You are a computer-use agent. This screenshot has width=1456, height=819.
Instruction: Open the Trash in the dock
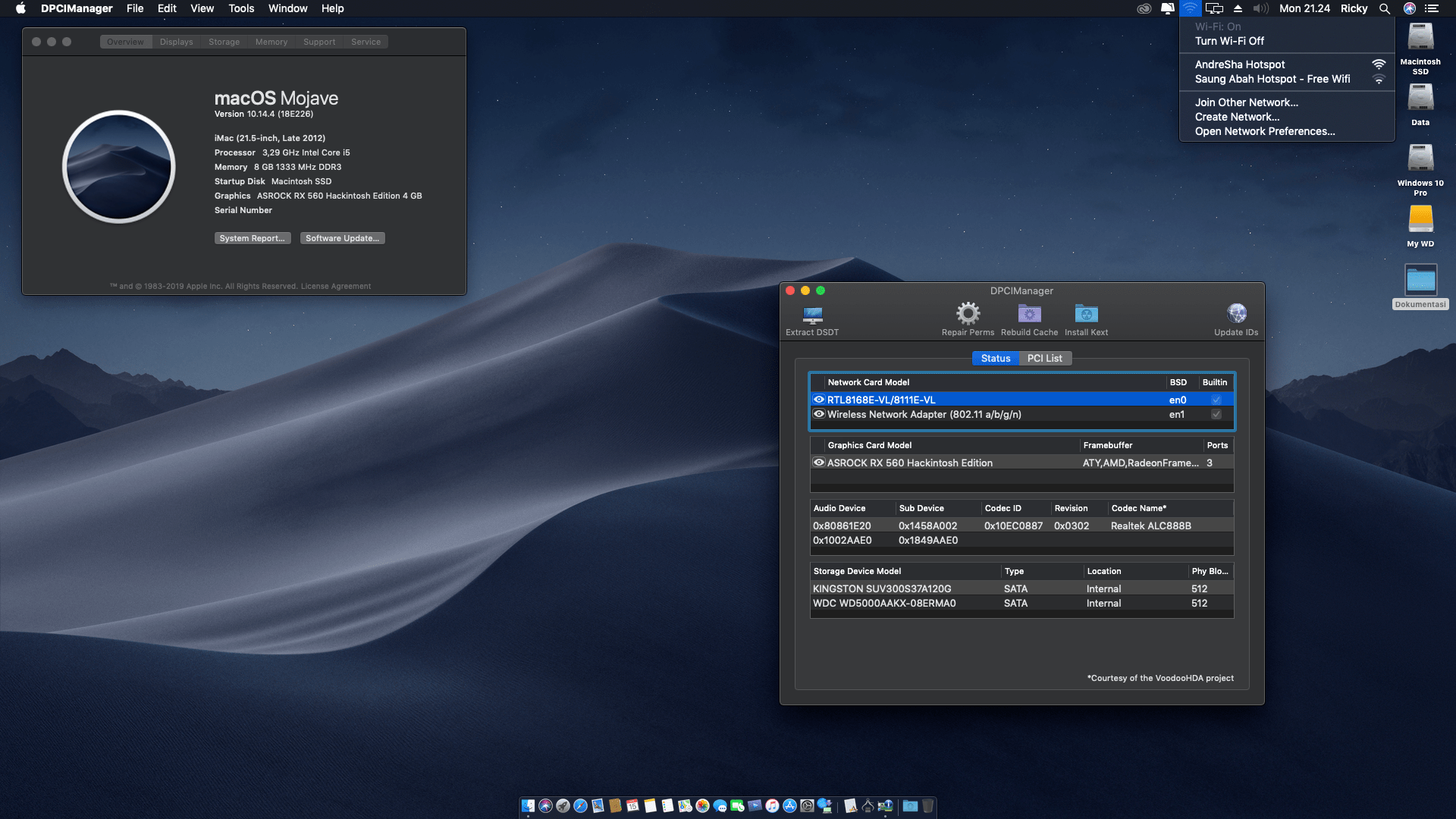(927, 805)
